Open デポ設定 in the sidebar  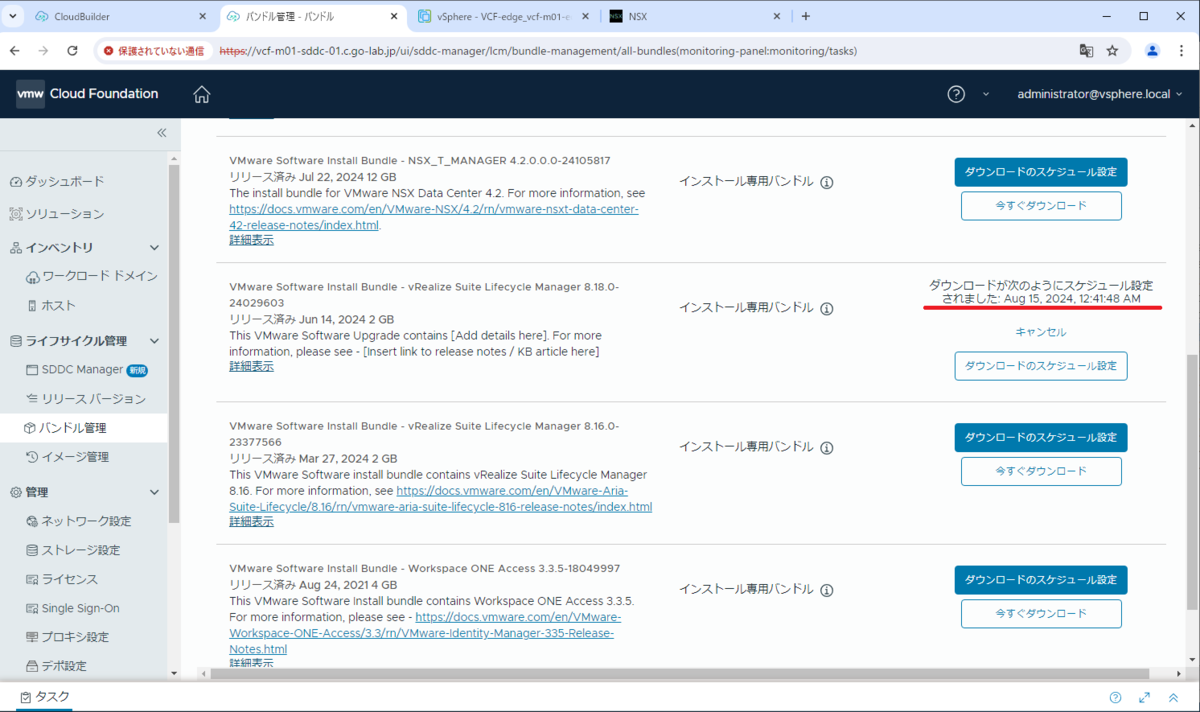57,666
